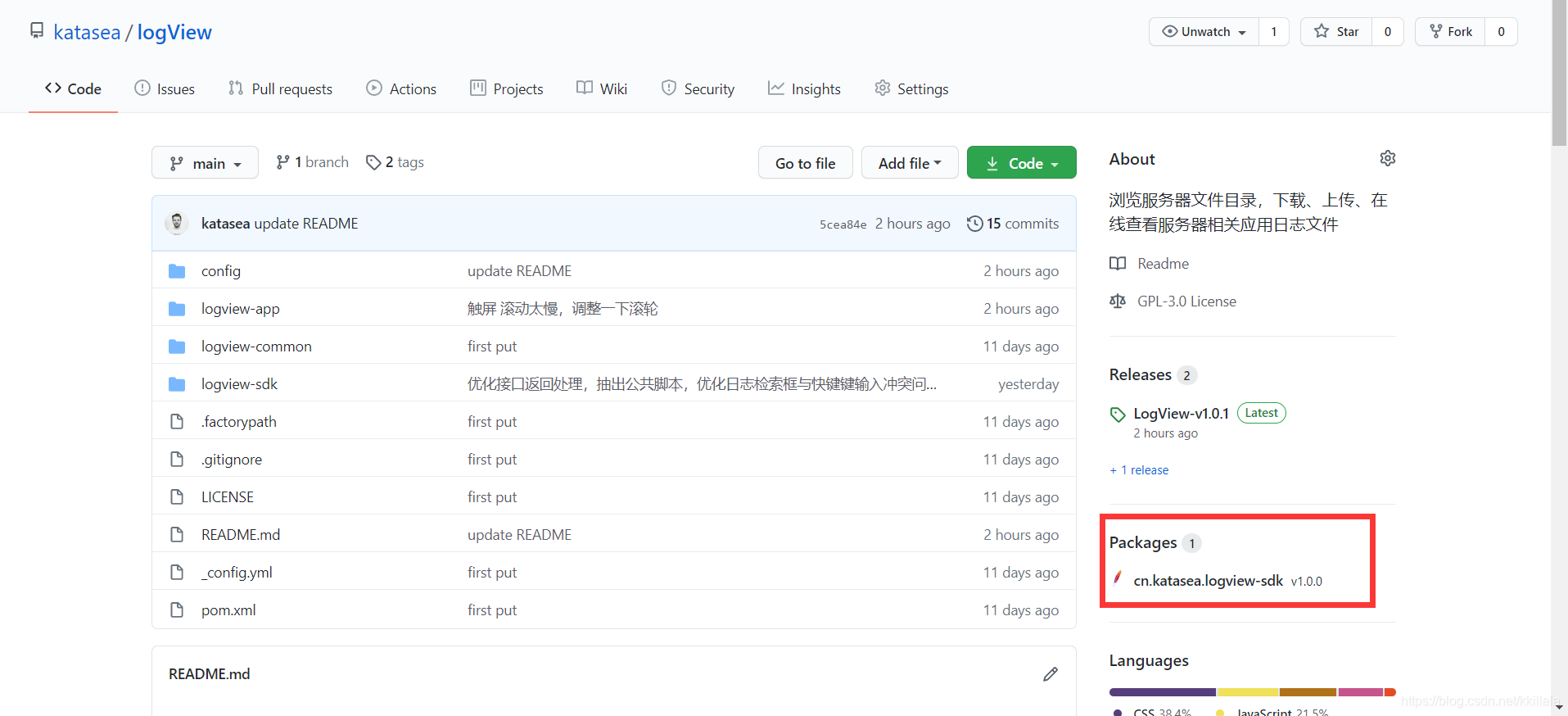Open the Readme link in About
1568x716 pixels.
(1163, 264)
